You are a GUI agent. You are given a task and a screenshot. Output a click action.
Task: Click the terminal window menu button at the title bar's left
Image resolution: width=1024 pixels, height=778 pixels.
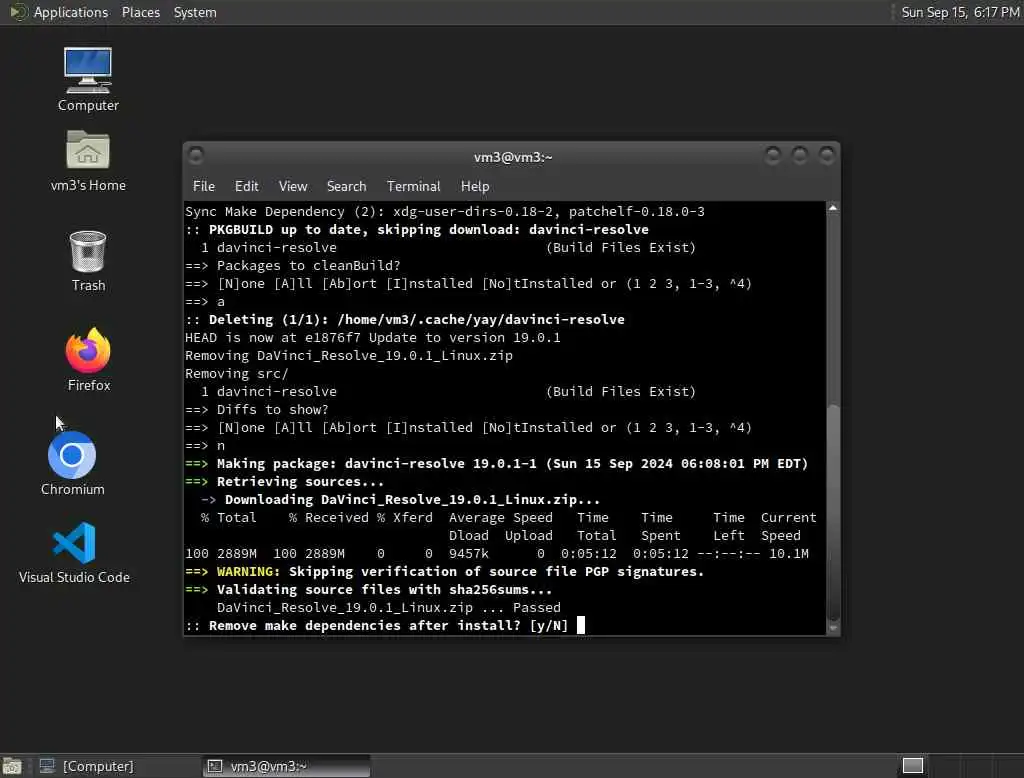tap(195, 156)
